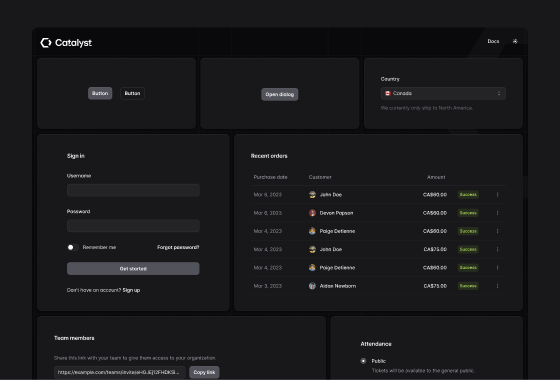Image resolution: width=560 pixels, height=380 pixels.
Task: Open more options for Devon's order
Action: click(x=497, y=213)
